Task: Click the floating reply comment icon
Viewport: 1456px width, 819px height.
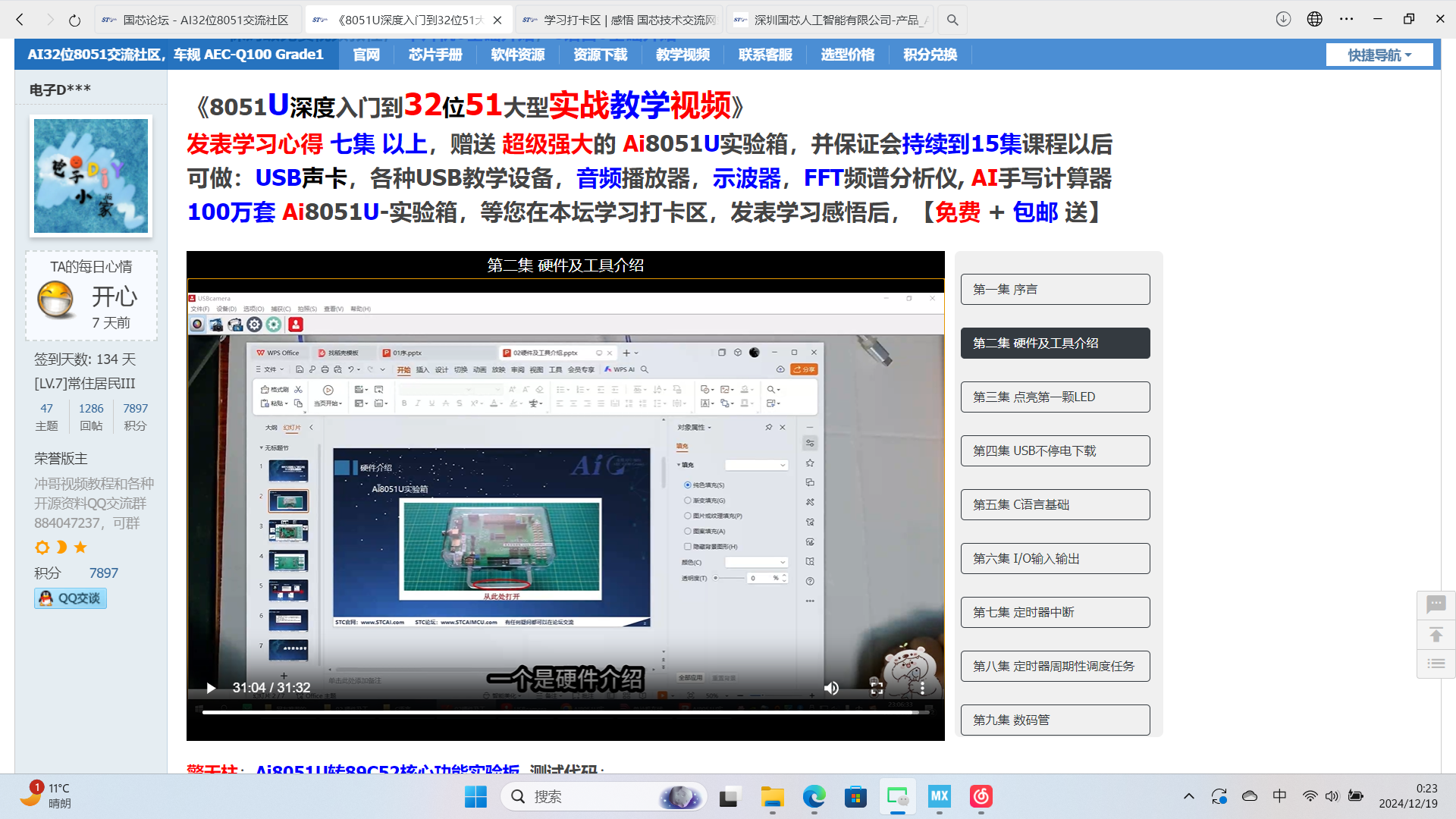Action: pos(1436,604)
